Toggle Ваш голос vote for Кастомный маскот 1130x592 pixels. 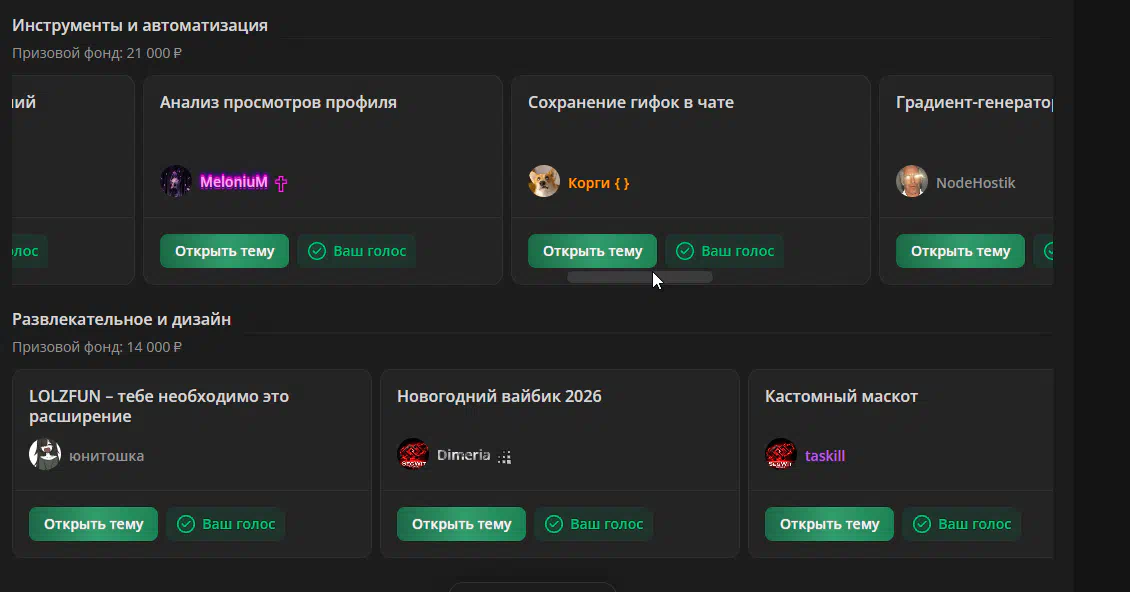click(961, 524)
